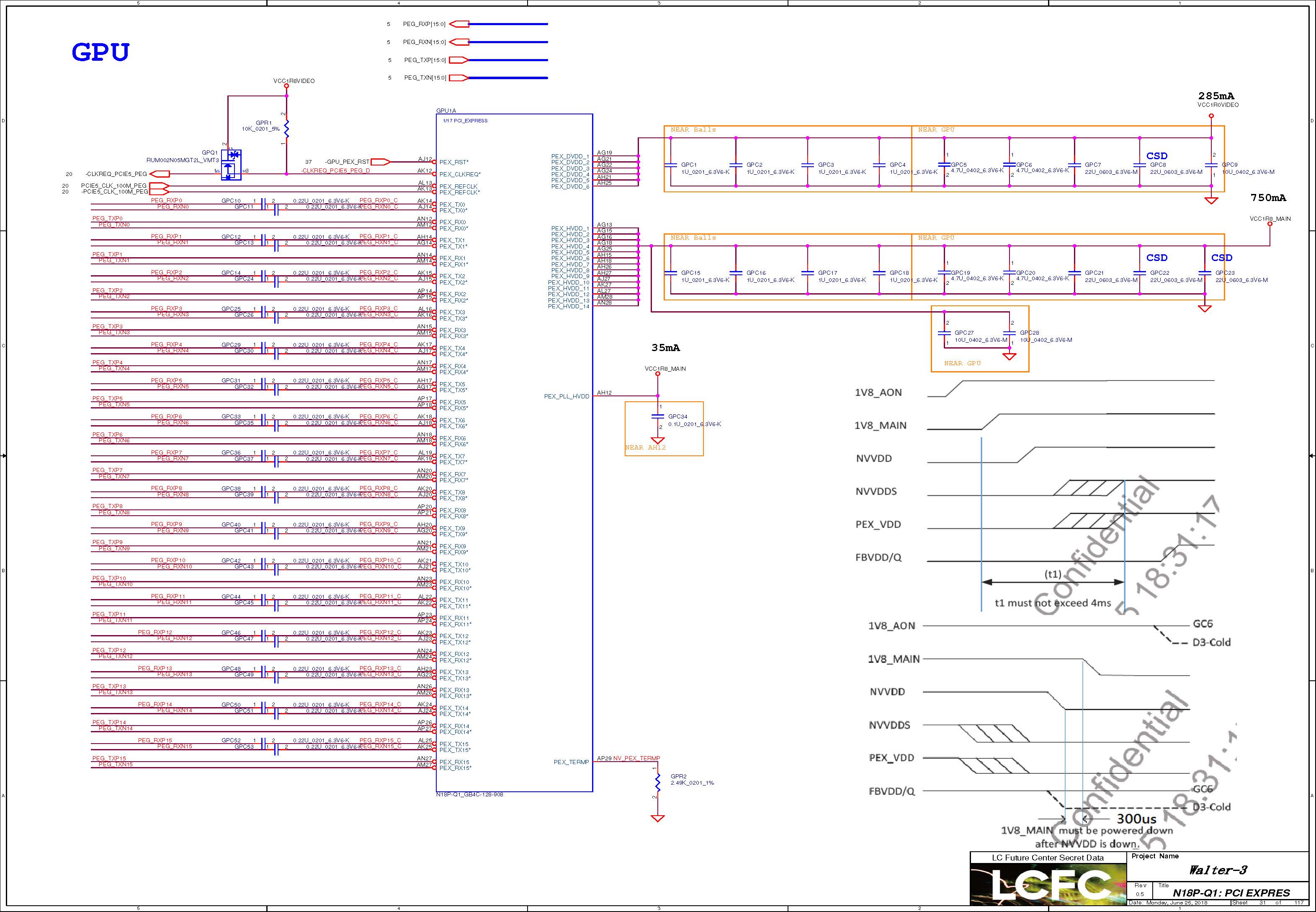Viewport: 1316px width, 912px height.
Task: Click the "t1 must not exceed 4ms" note
Action: pos(1053,603)
